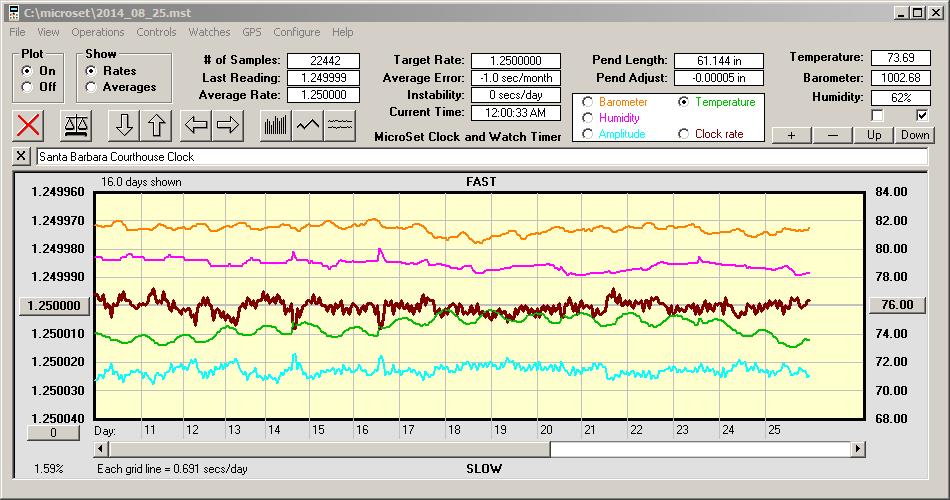The height and width of the screenshot is (500, 950).
Task: Click the Barometer value field
Action: point(900,78)
